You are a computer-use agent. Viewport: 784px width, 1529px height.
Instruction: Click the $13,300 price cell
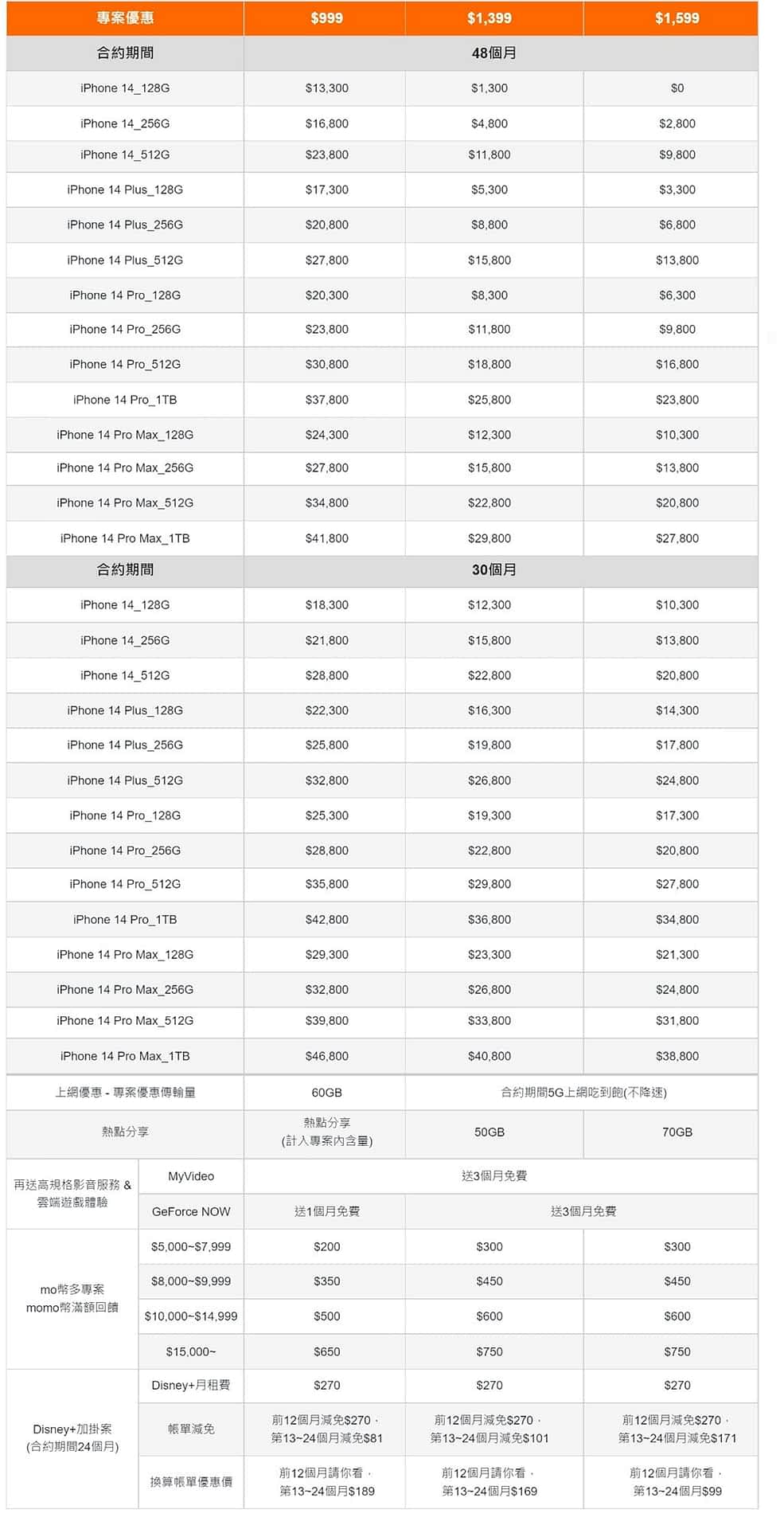326,88
